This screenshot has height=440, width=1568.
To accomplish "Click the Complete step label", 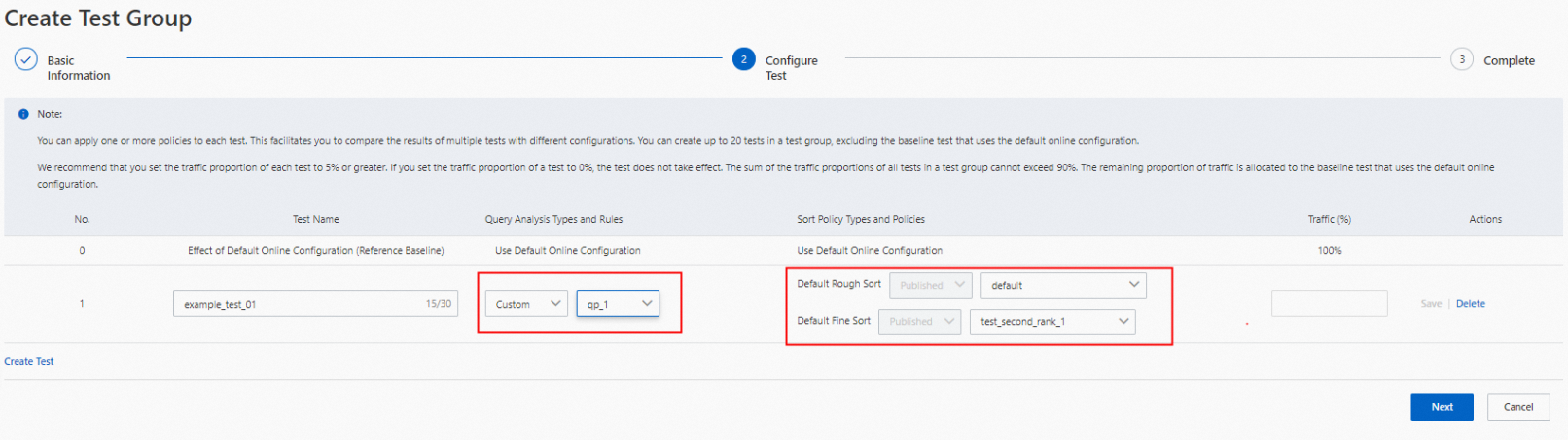I will click(x=1509, y=60).
